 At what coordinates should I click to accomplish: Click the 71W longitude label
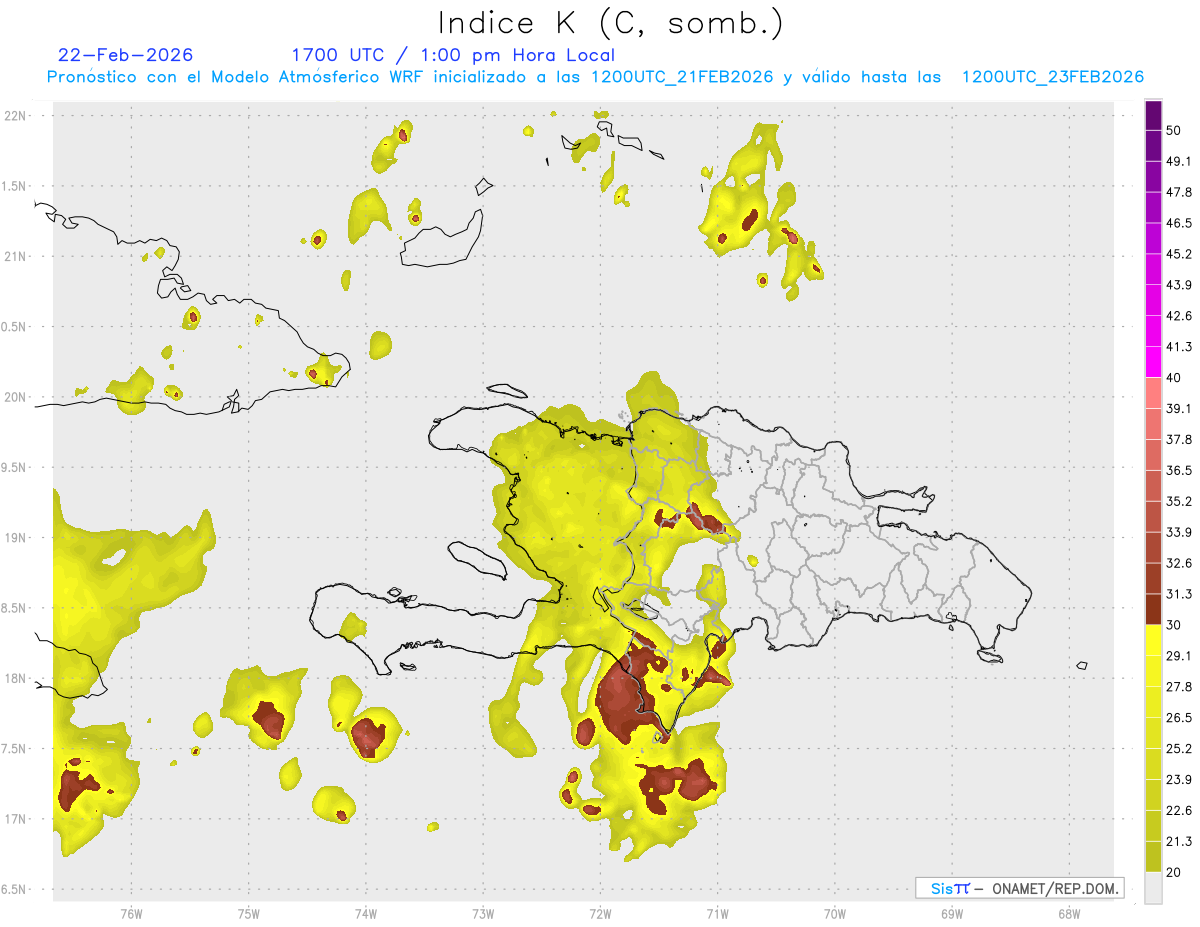click(x=717, y=912)
